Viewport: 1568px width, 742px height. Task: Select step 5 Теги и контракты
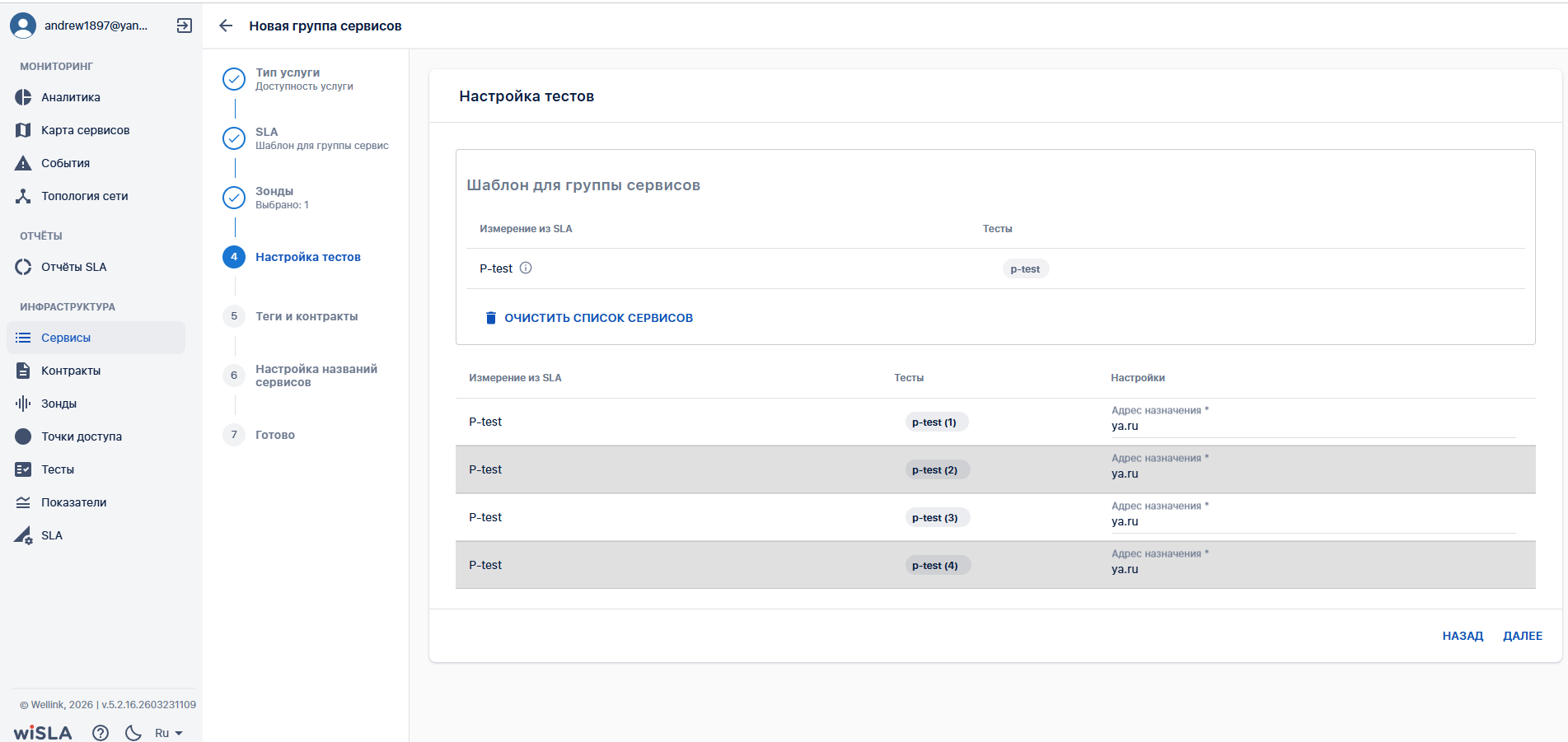290,316
